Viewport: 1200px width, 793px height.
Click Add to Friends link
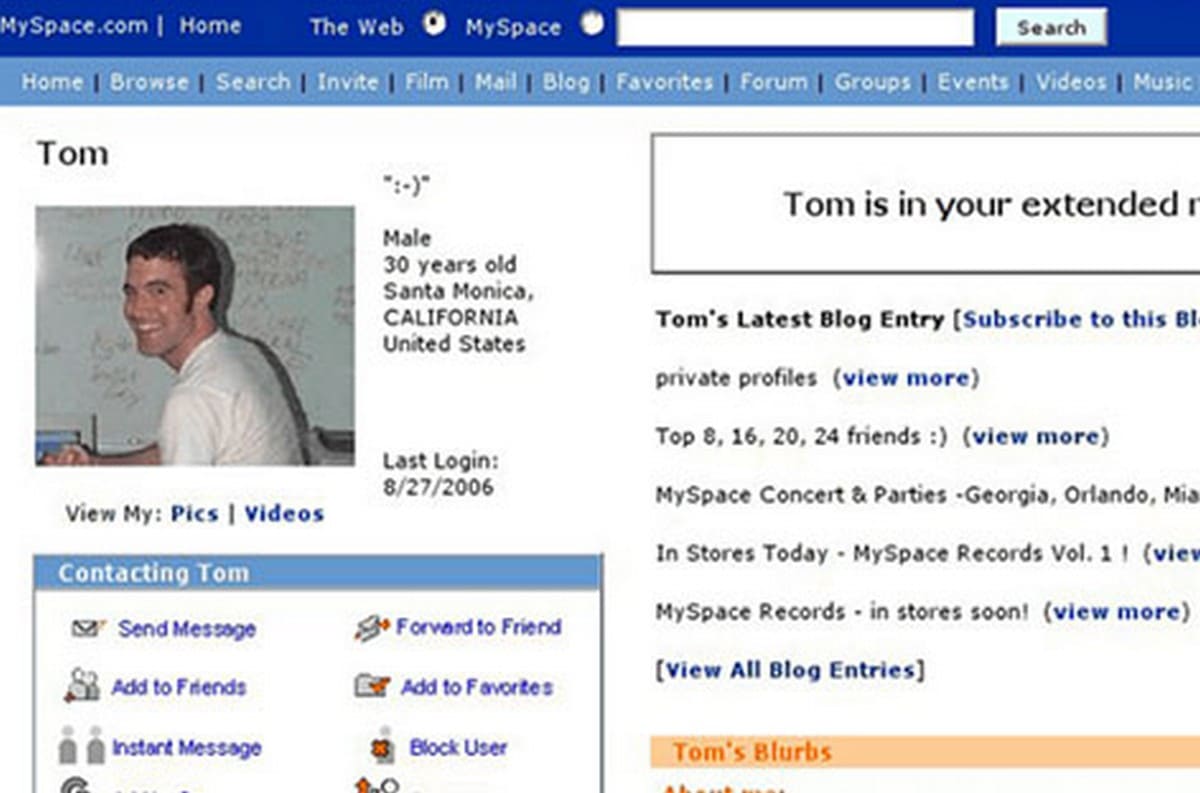pos(179,687)
